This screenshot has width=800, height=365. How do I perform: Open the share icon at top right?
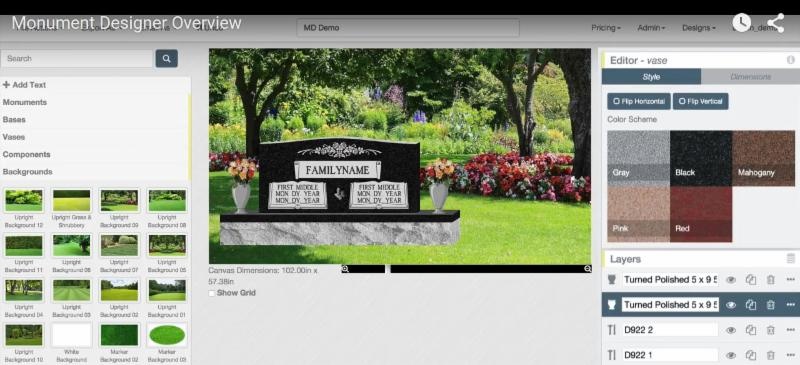tap(775, 23)
